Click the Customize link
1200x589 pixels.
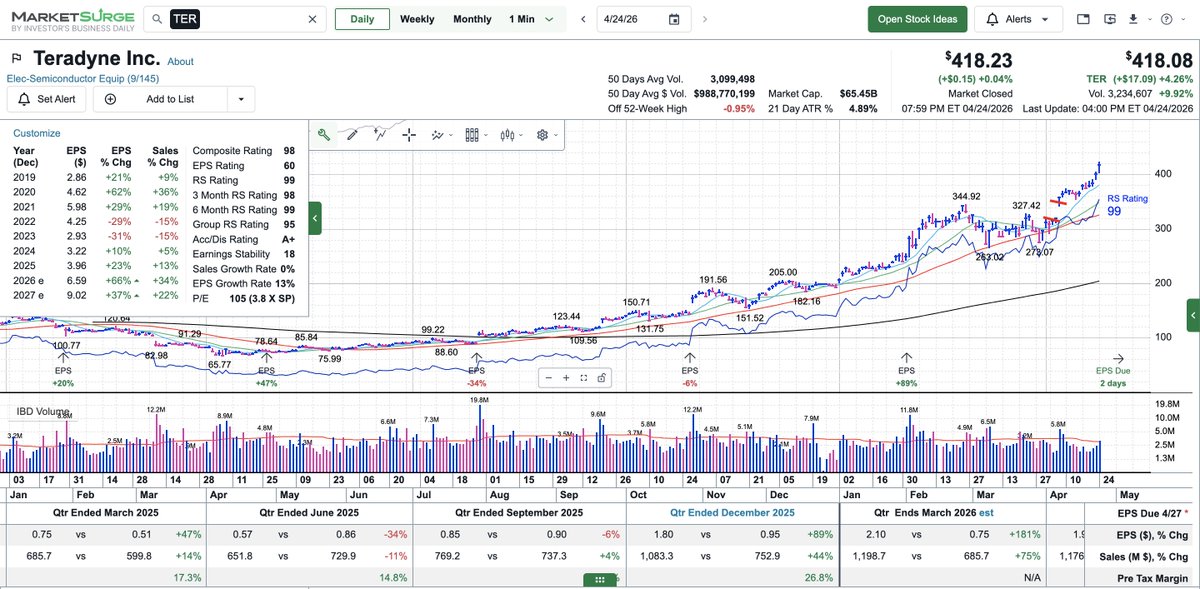point(36,133)
